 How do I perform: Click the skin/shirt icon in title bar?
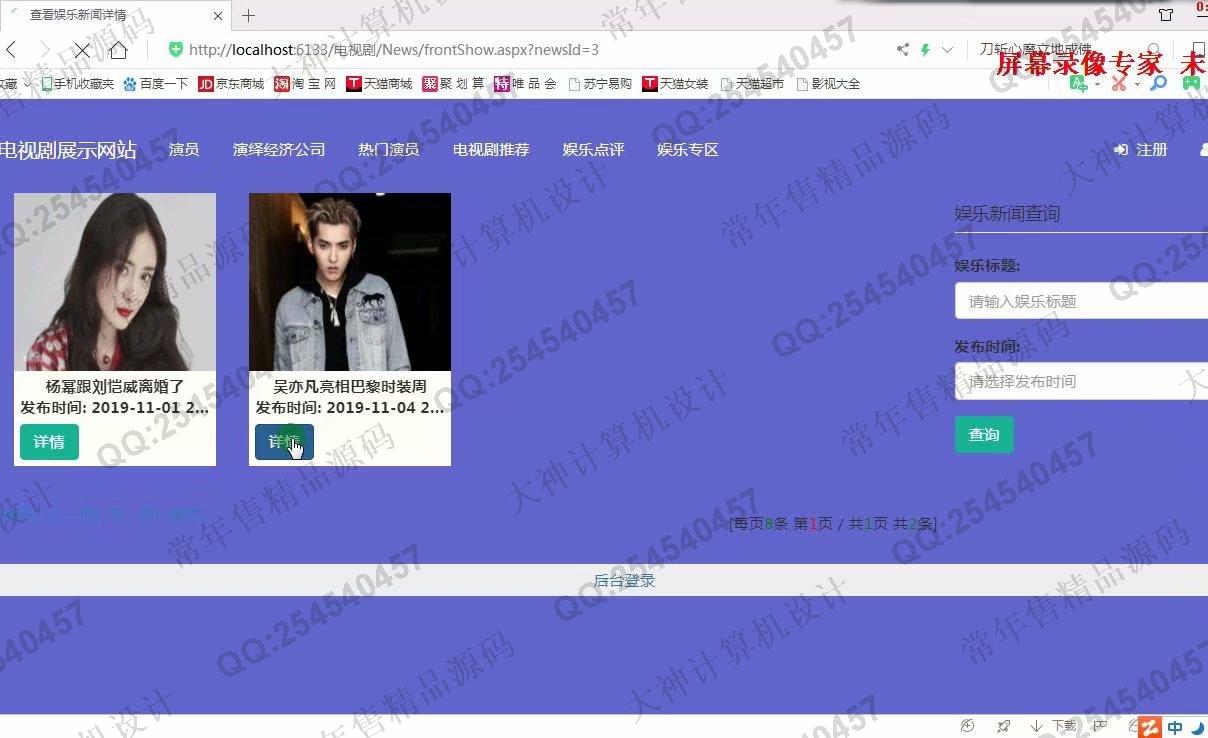[x=1166, y=15]
